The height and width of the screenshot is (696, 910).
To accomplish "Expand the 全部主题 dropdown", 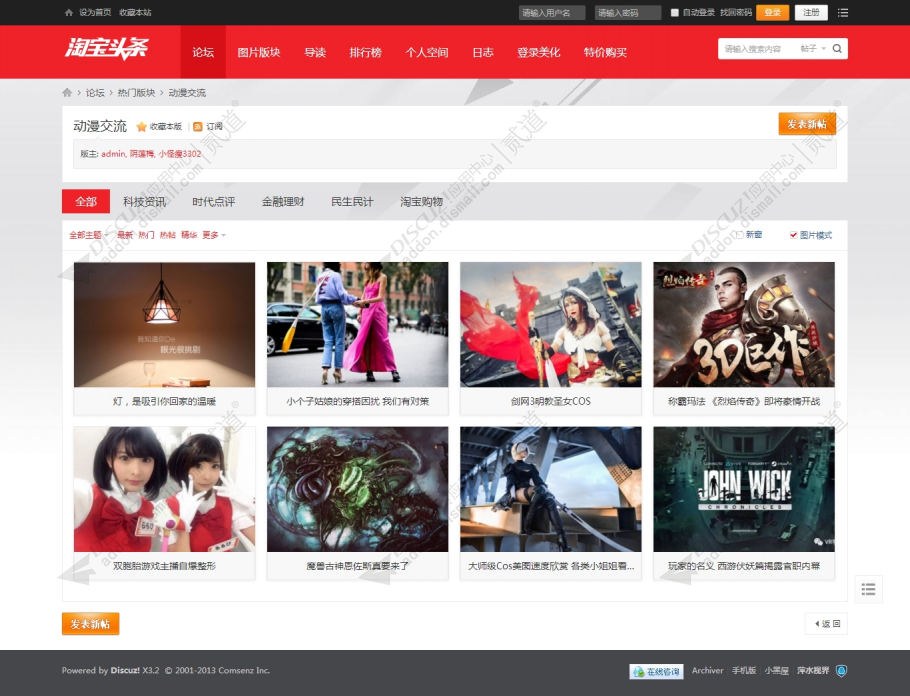I will pos(89,235).
